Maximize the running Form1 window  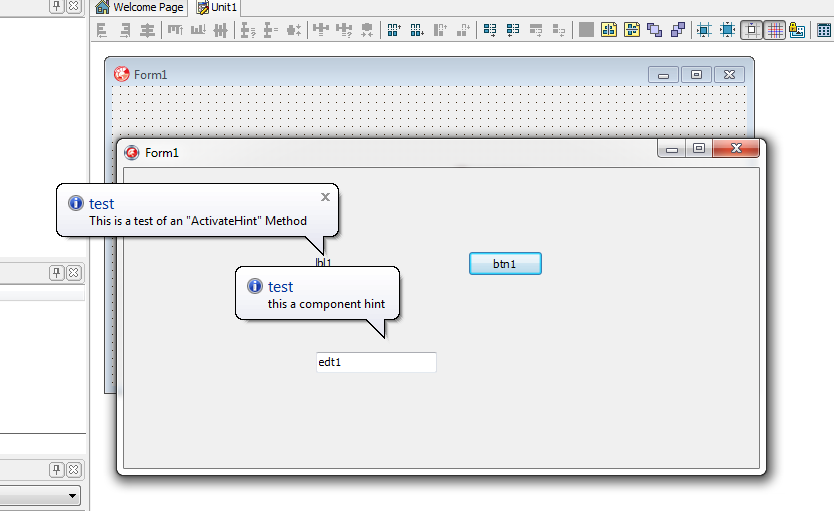(699, 149)
